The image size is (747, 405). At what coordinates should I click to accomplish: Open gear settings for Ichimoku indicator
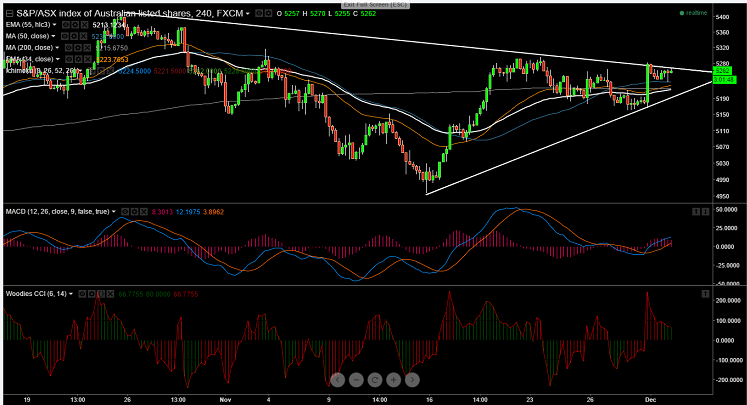click(100, 71)
